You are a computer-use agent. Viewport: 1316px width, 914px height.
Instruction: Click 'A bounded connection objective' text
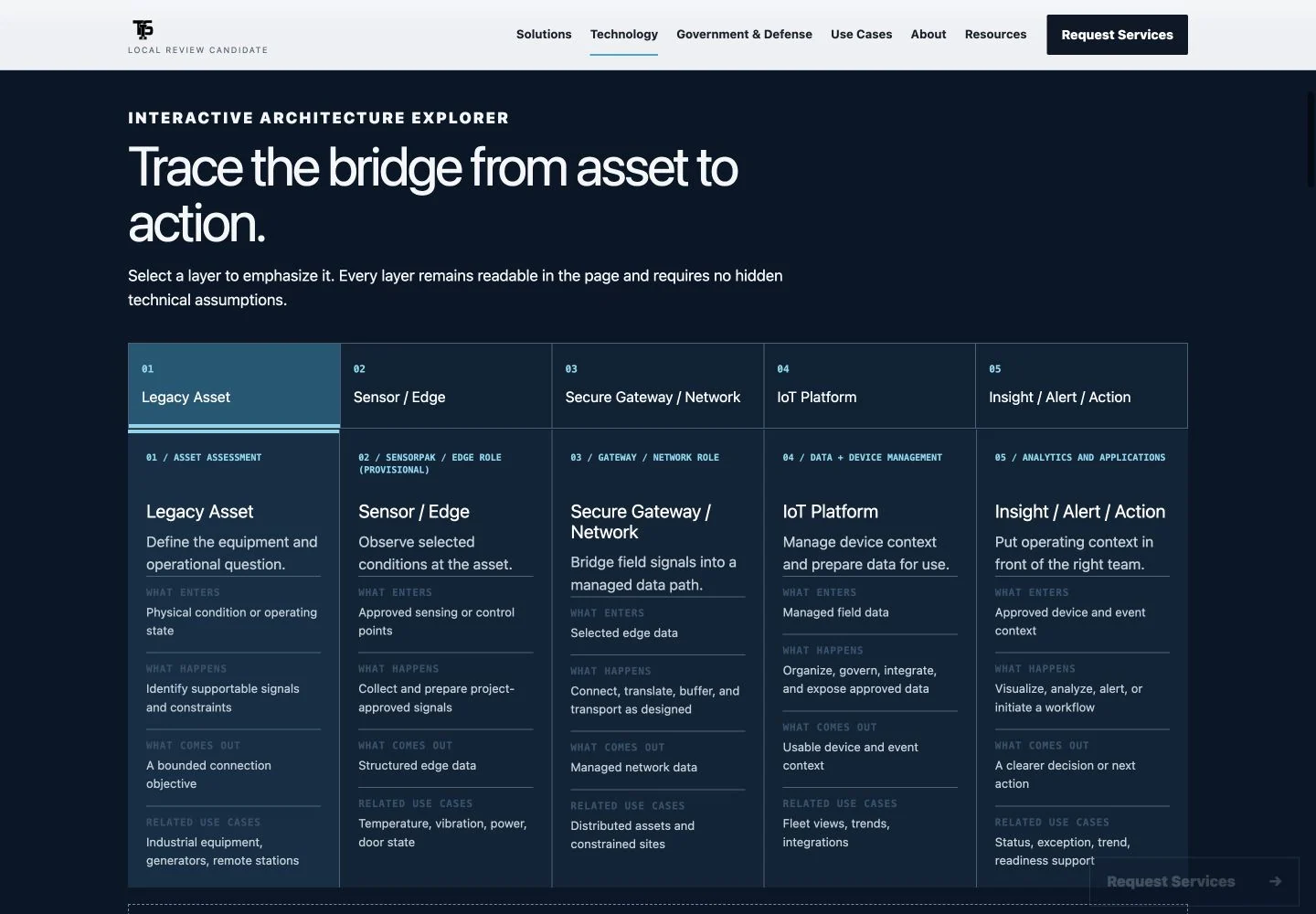(x=208, y=774)
